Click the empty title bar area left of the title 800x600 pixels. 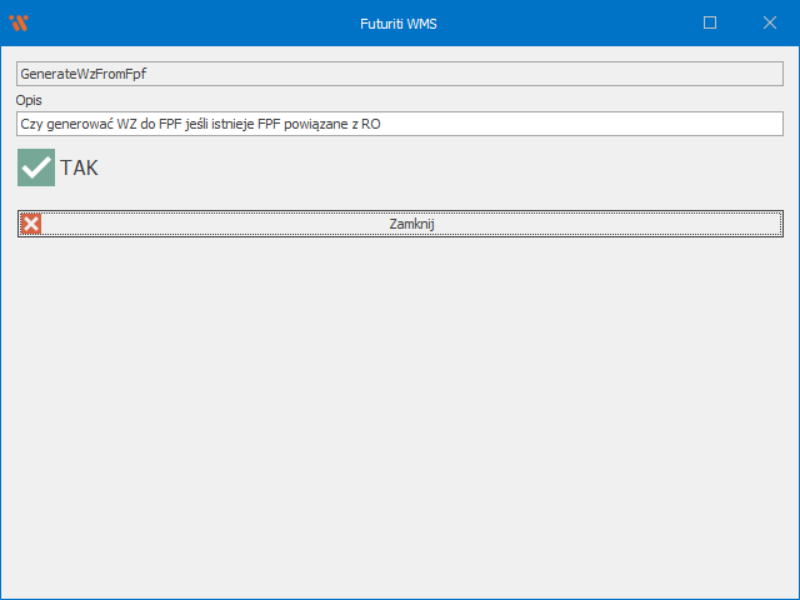(200, 23)
